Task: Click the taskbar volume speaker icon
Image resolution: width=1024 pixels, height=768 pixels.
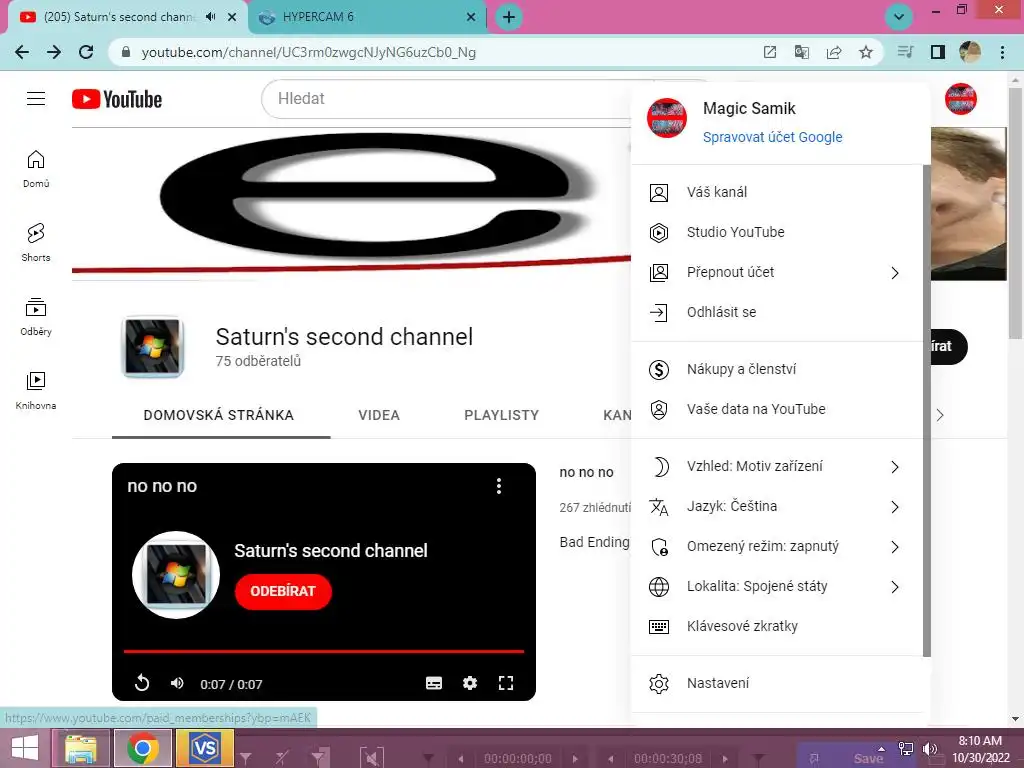Action: [930, 748]
